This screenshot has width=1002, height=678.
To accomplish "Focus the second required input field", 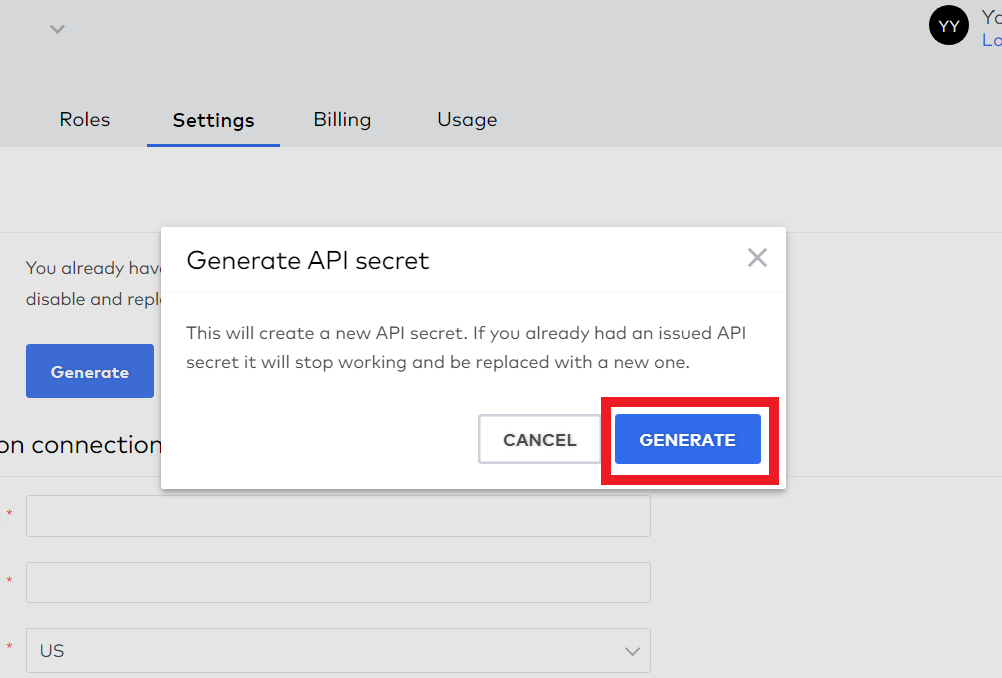I will tap(337, 582).
